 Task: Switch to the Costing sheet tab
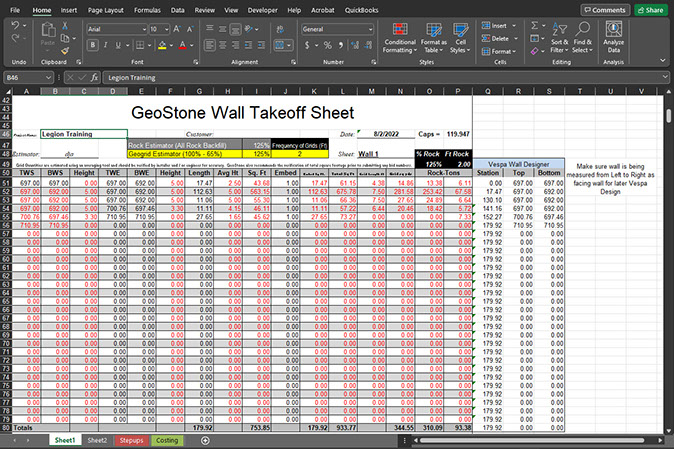[166, 440]
